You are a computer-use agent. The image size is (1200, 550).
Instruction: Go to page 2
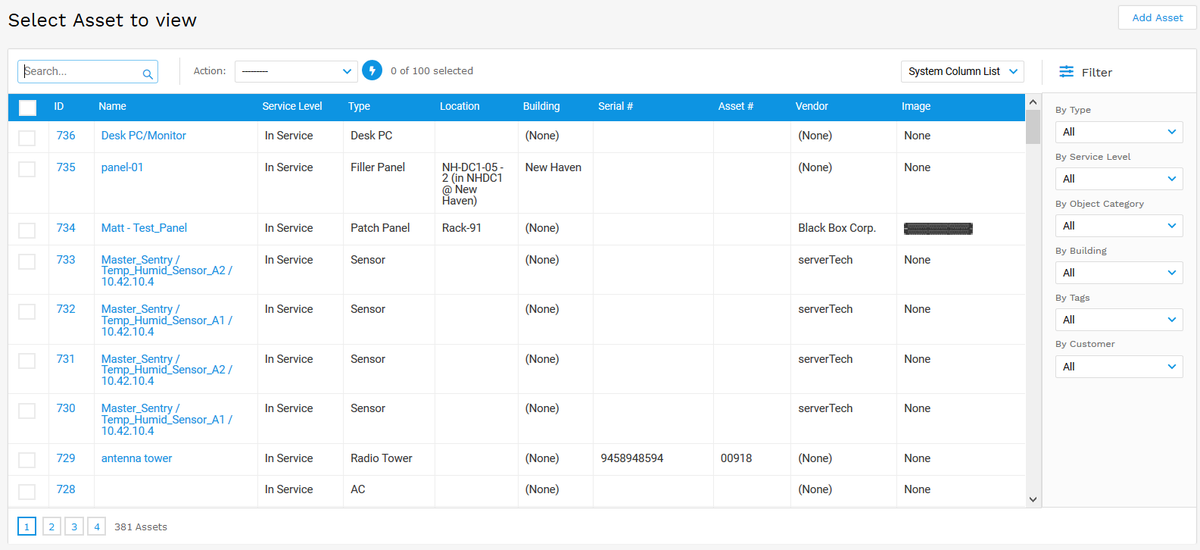[x=51, y=526]
